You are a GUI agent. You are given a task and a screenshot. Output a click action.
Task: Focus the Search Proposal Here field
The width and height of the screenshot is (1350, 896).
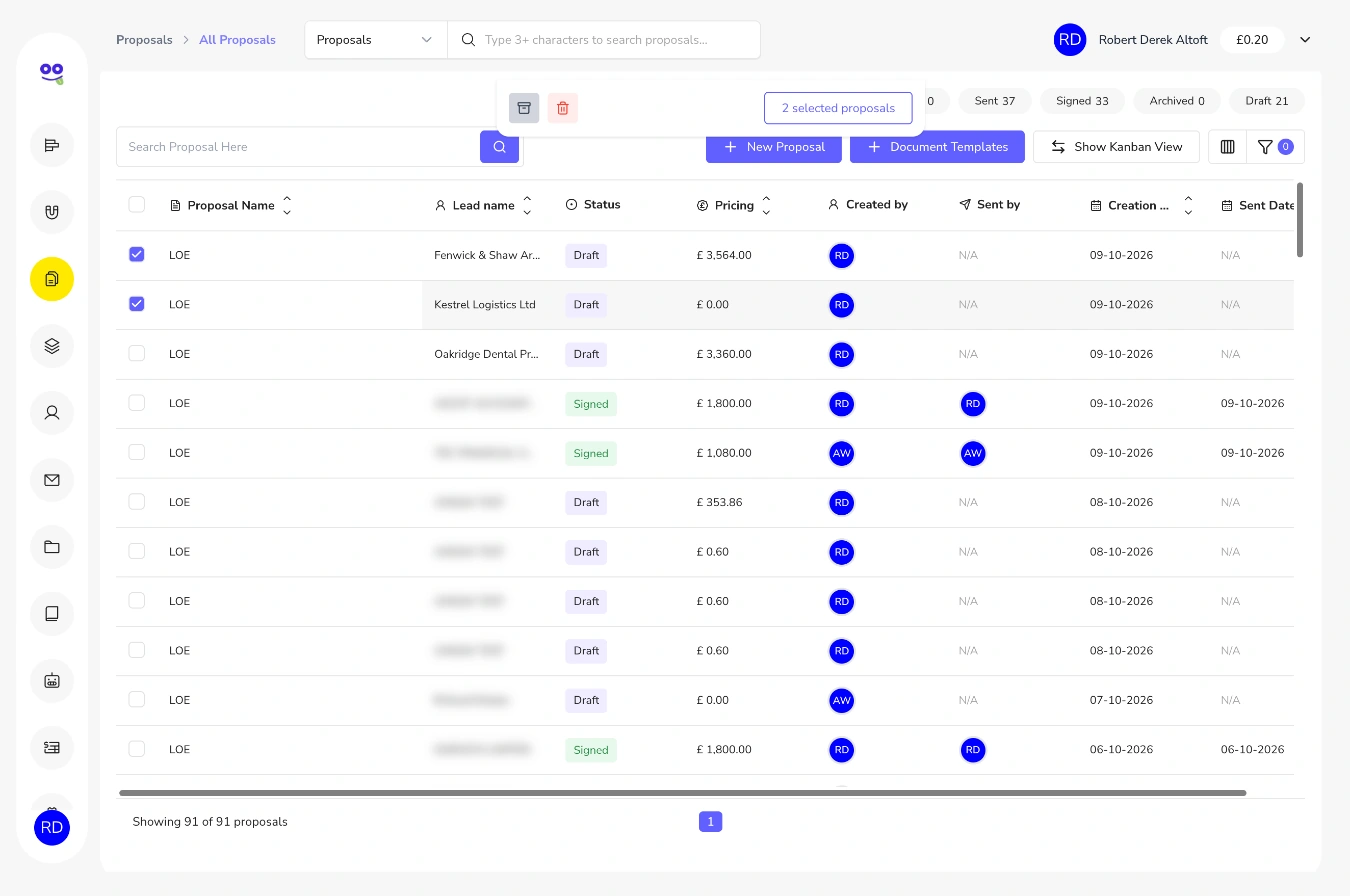298,147
